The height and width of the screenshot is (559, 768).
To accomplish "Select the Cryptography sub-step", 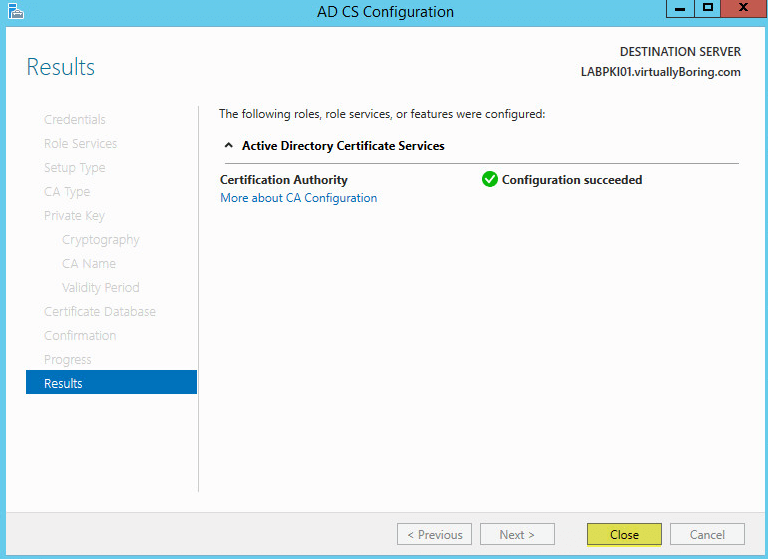I will [x=100, y=240].
